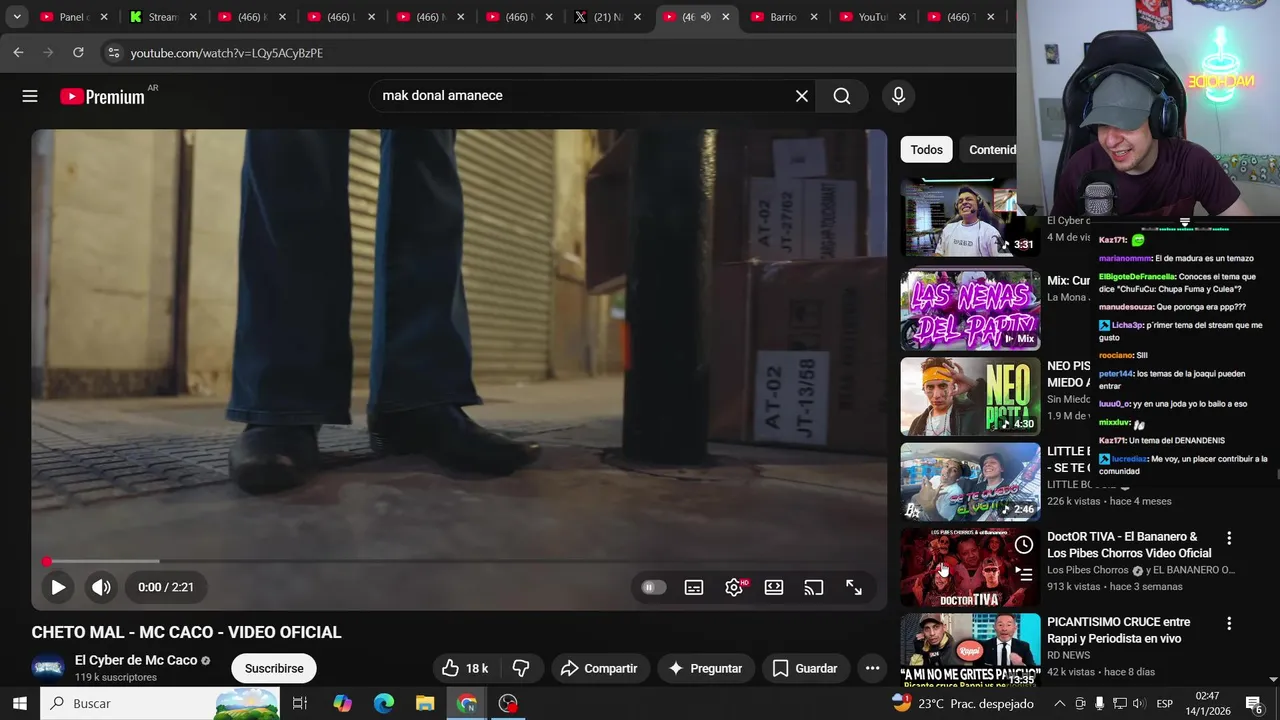Dislike the video

pos(521,668)
